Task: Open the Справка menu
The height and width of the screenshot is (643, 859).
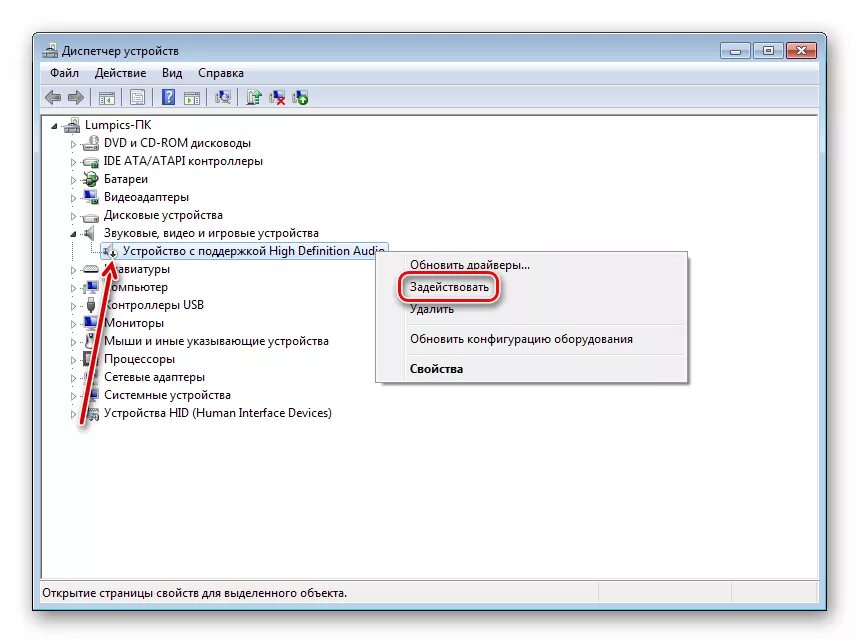Action: [221, 73]
